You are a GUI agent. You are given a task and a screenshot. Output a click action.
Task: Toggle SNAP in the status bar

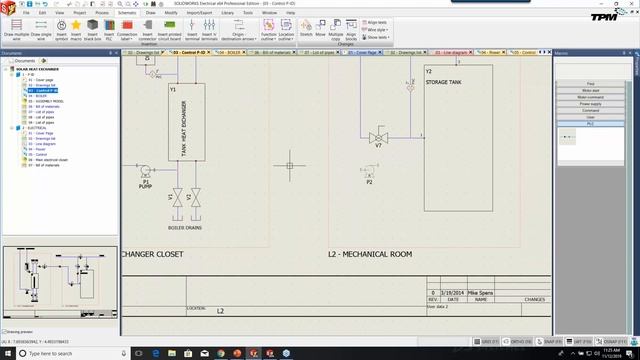click(x=549, y=342)
